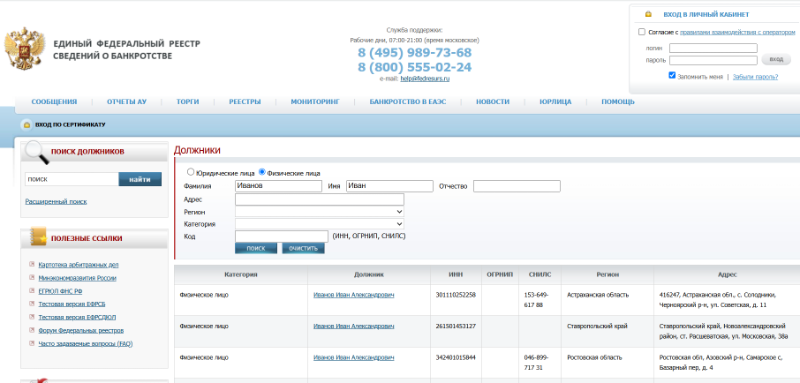Open the Минэкономразвития России link
The image size is (800, 383).
click(x=78, y=278)
